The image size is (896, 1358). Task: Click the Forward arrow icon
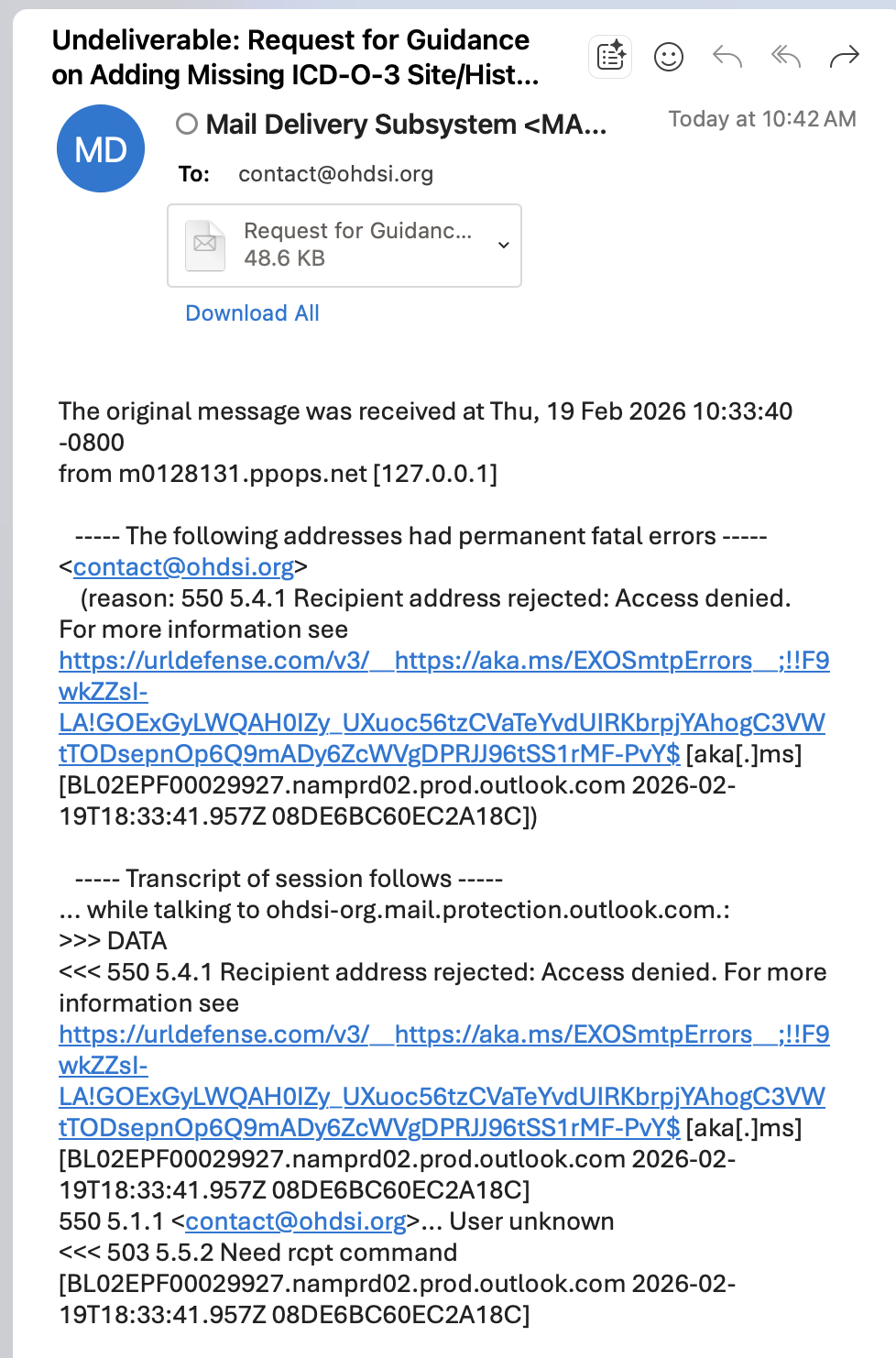coord(844,57)
